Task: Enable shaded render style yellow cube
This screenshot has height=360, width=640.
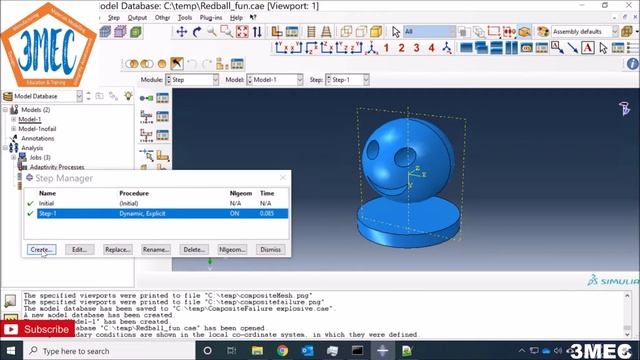Action: point(376,32)
